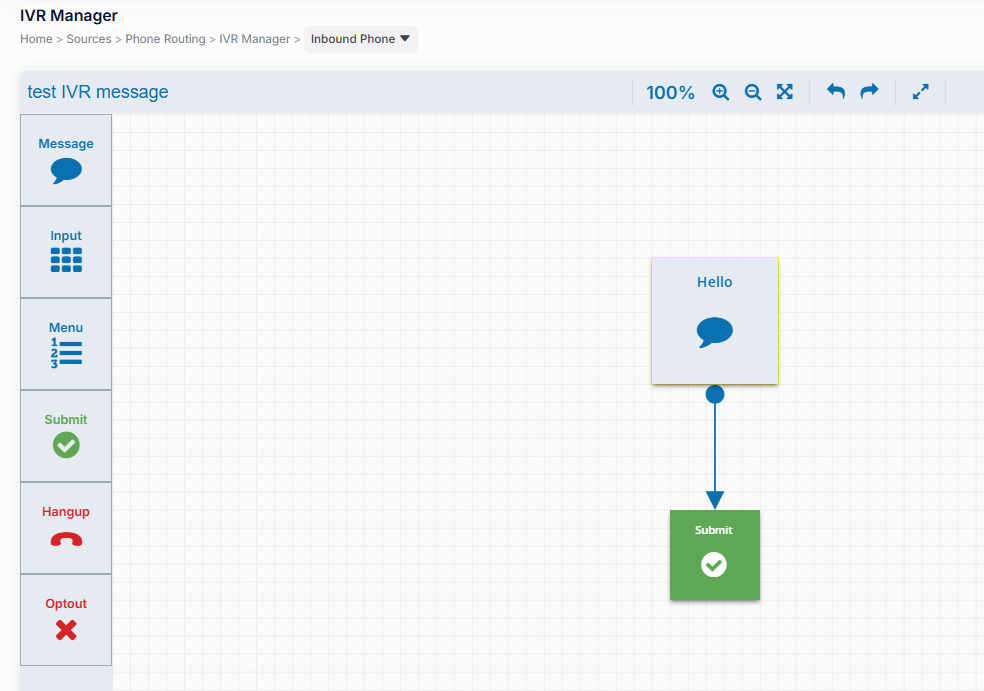The height and width of the screenshot is (691, 984).
Task: Navigate to Phone Routing breadcrumb
Action: [x=165, y=38]
